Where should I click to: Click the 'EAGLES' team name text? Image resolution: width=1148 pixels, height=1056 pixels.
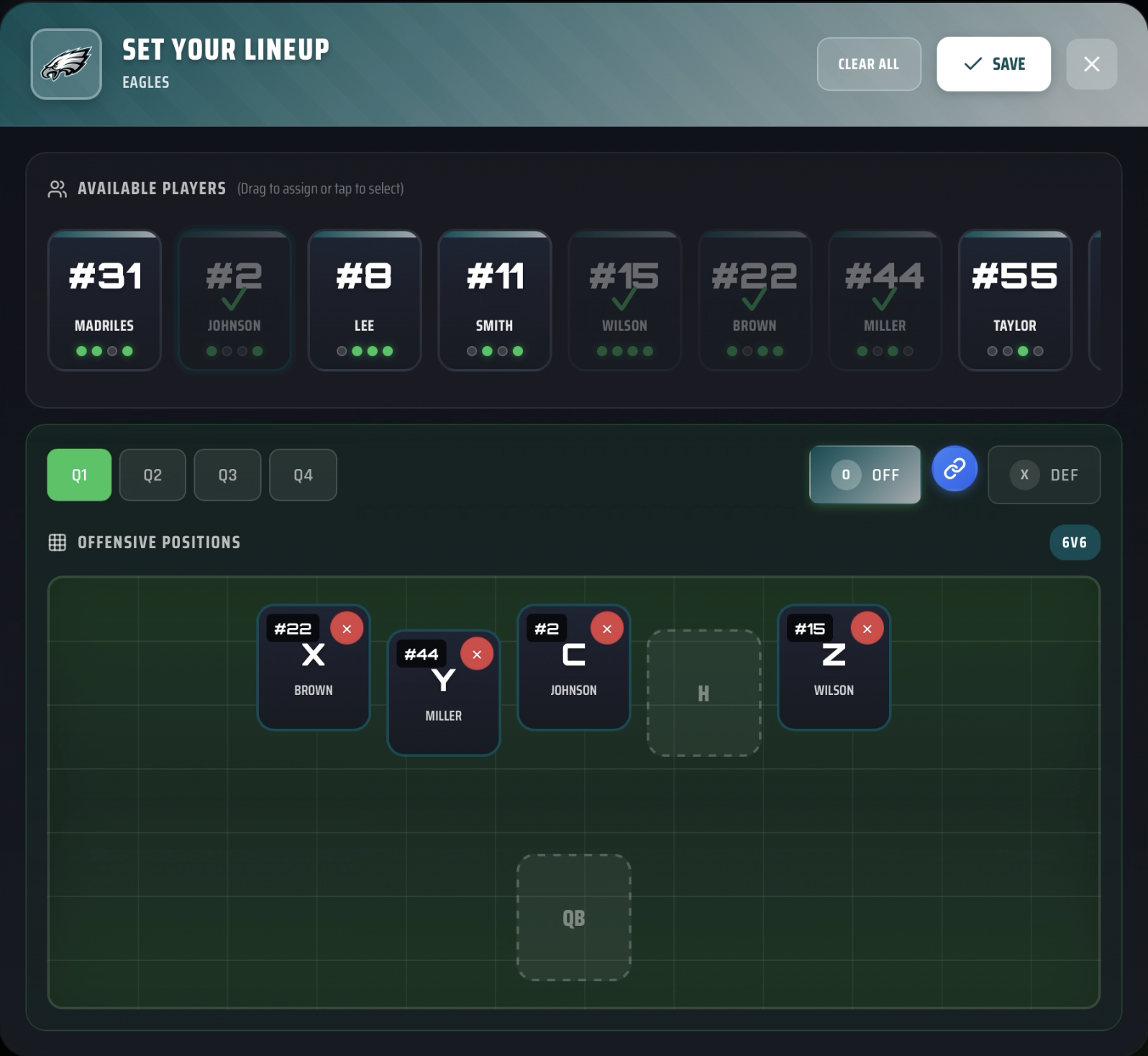point(146,82)
